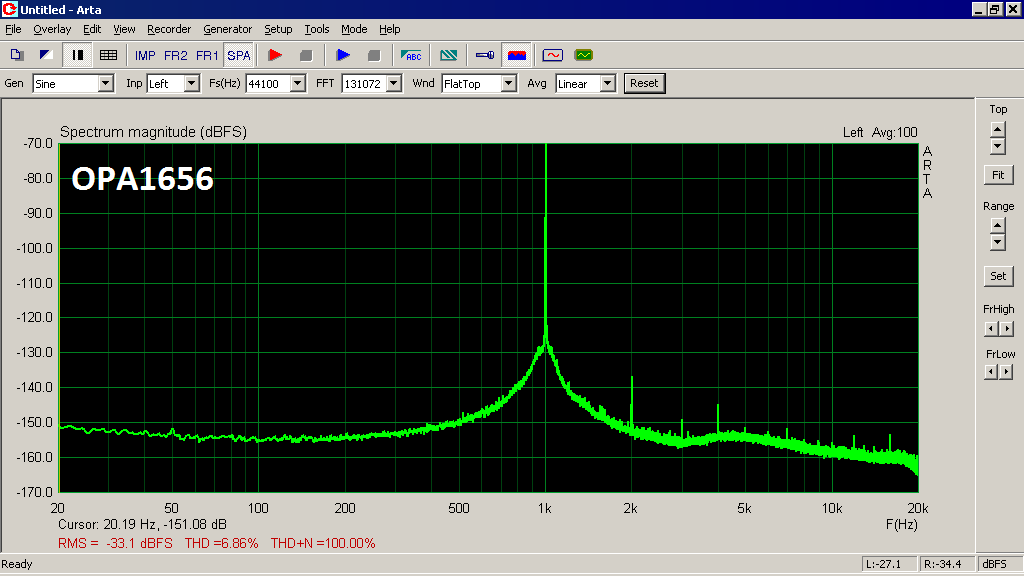Click the stop button next to blue play
1024x576 pixels.
[x=374, y=56]
